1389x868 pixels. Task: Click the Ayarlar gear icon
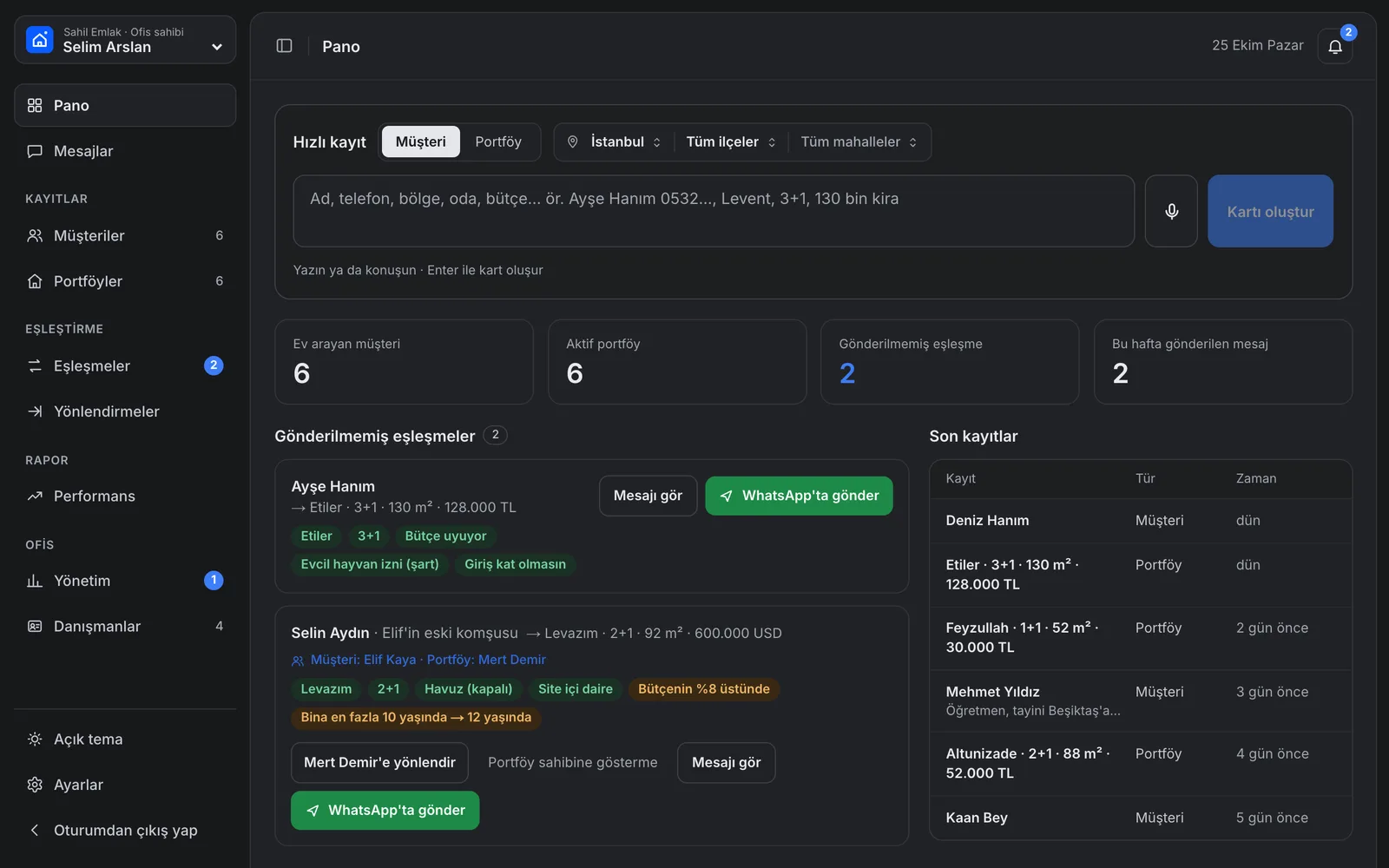[35, 785]
